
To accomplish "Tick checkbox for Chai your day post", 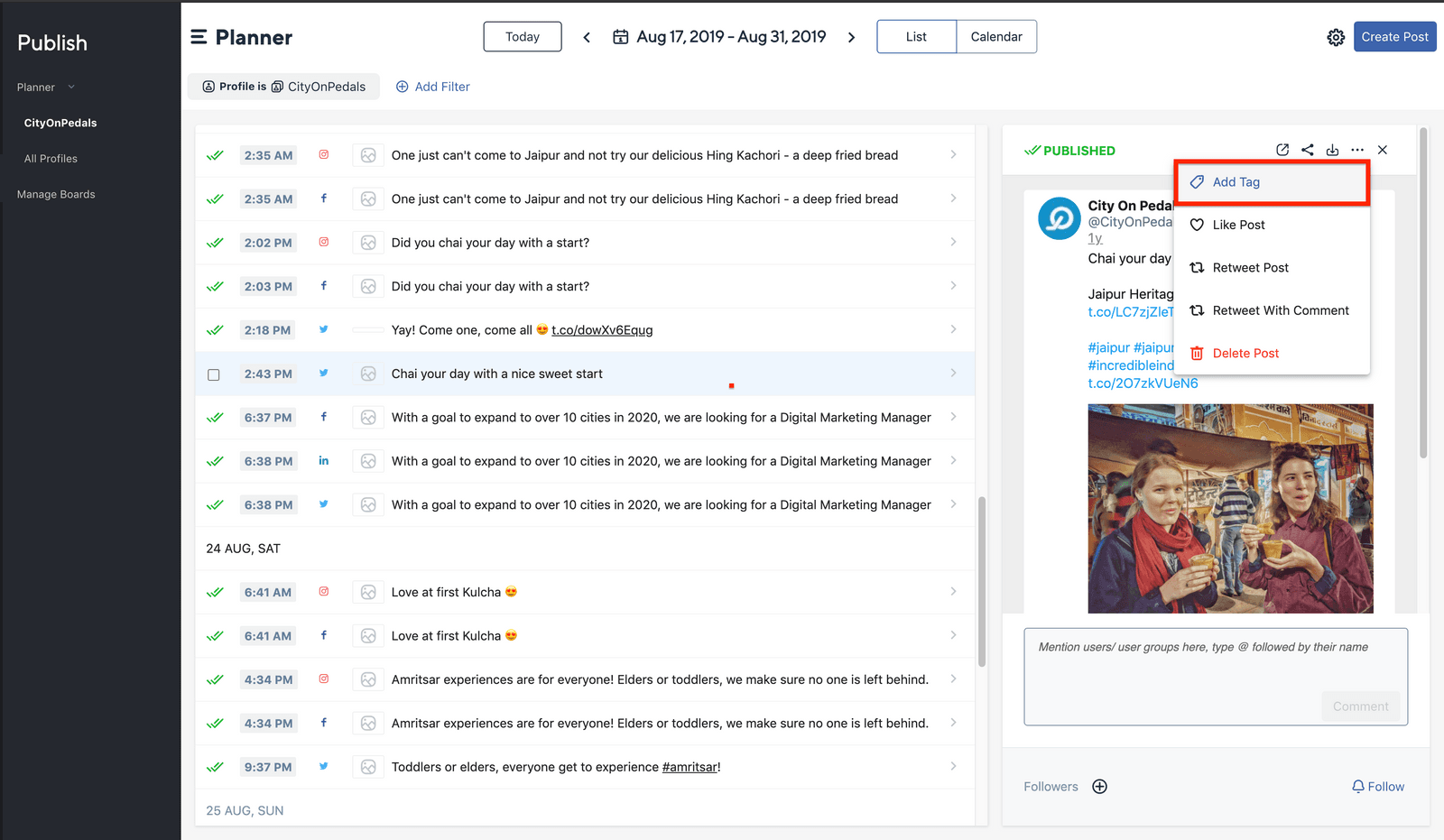I will point(214,374).
